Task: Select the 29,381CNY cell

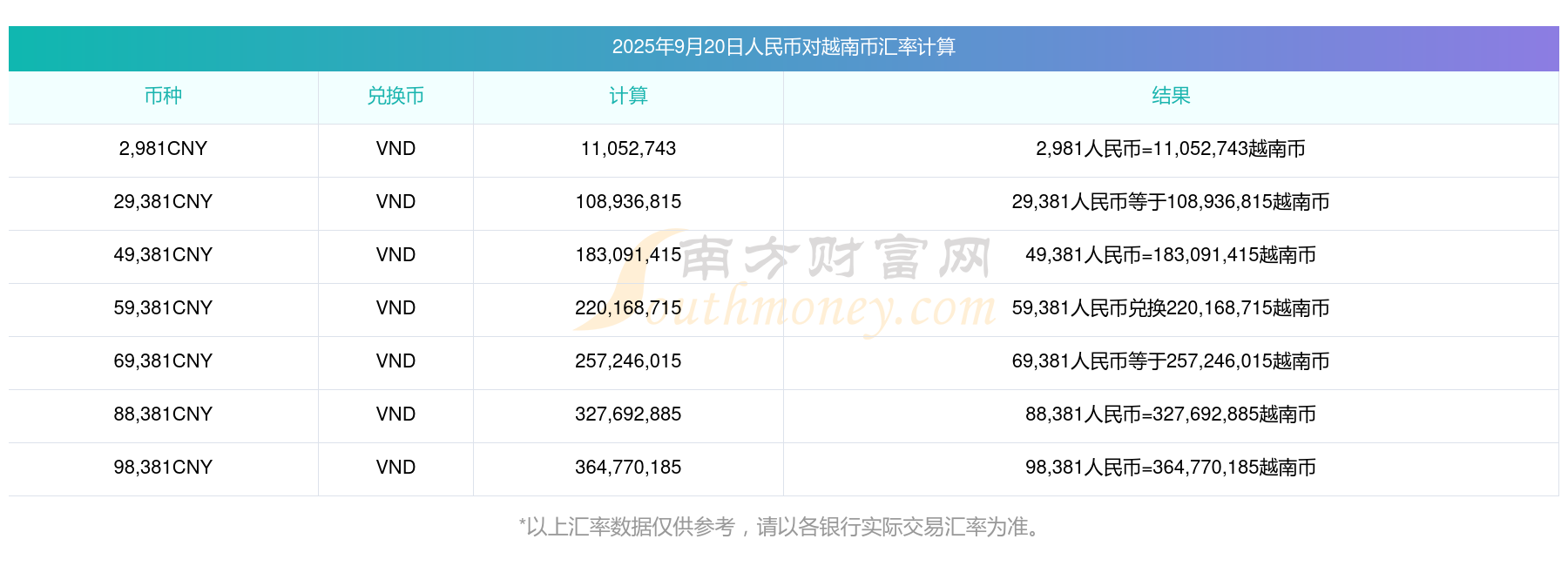Action: click(x=163, y=202)
